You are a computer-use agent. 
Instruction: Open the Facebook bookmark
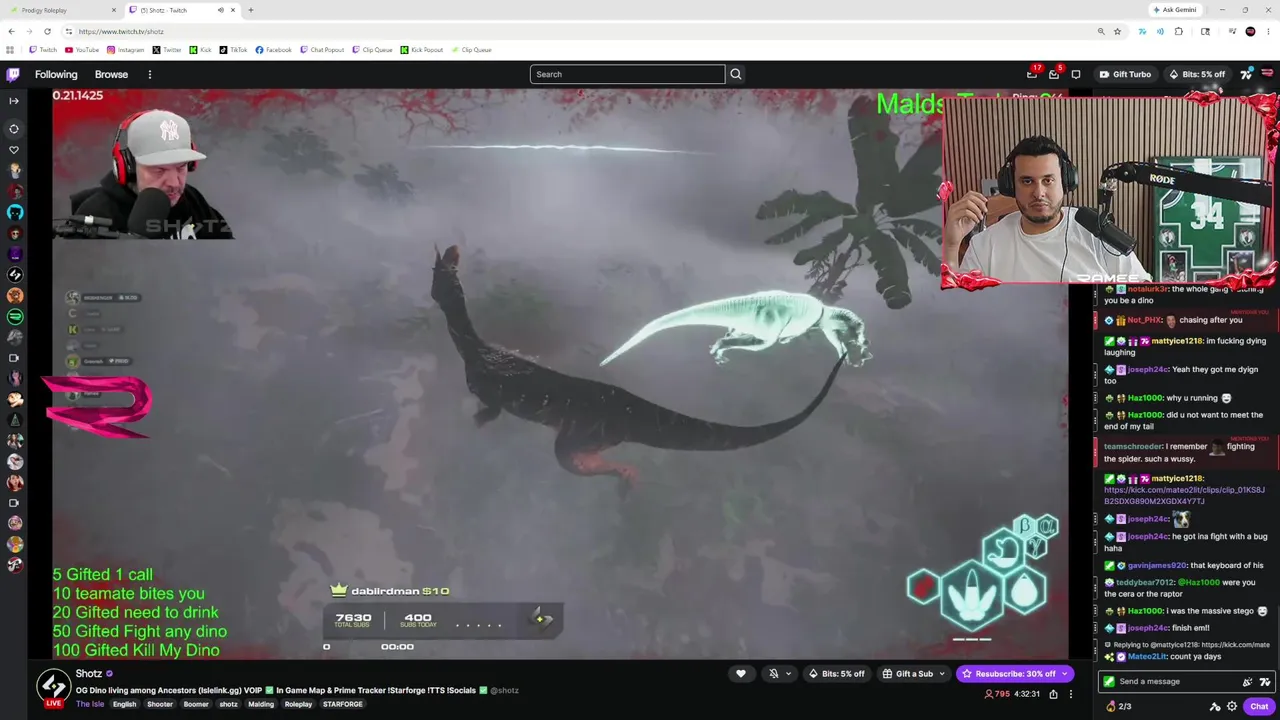tap(273, 50)
